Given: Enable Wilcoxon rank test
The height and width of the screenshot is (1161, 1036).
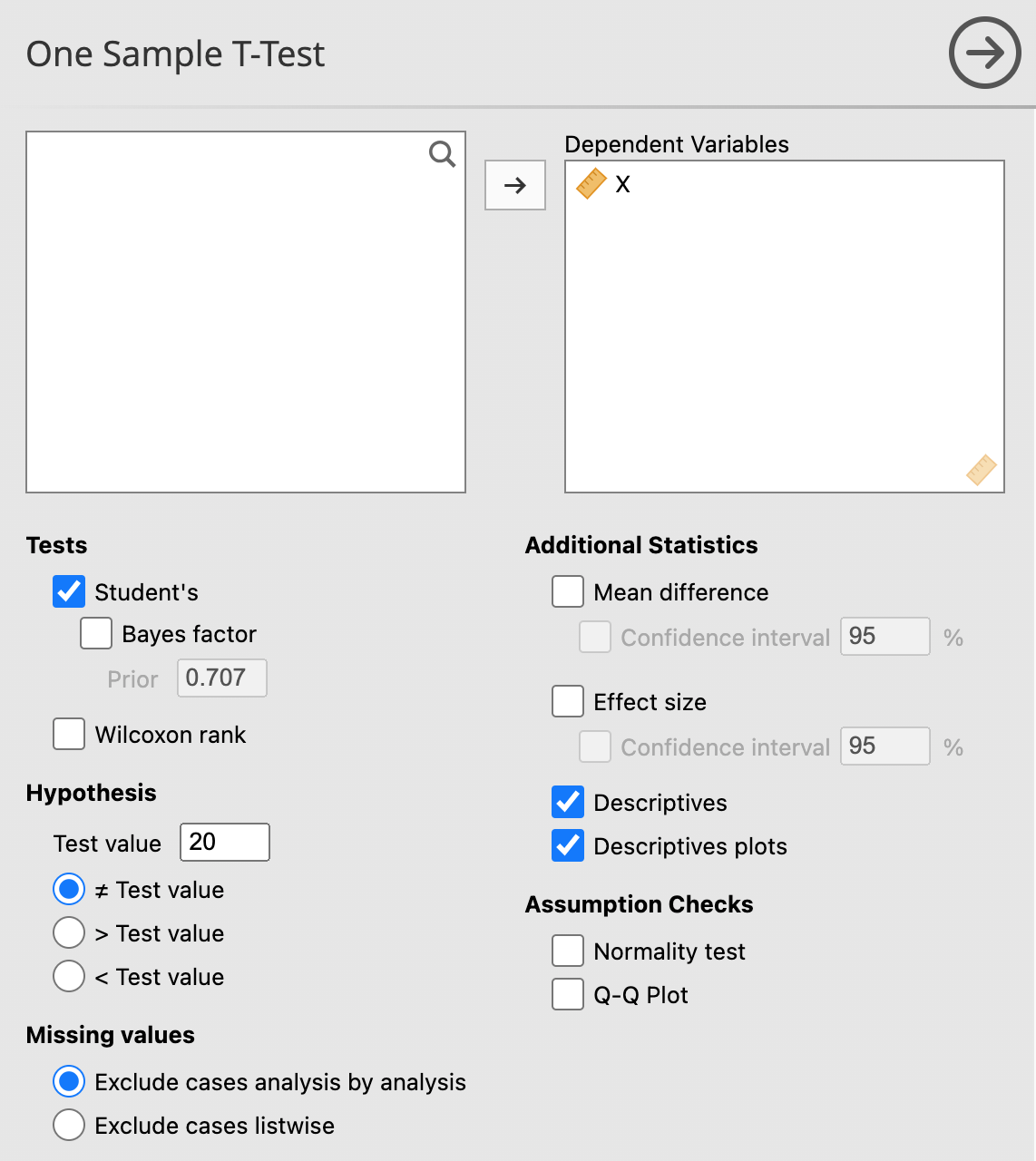Looking at the screenshot, I should pyautogui.click(x=69, y=735).
